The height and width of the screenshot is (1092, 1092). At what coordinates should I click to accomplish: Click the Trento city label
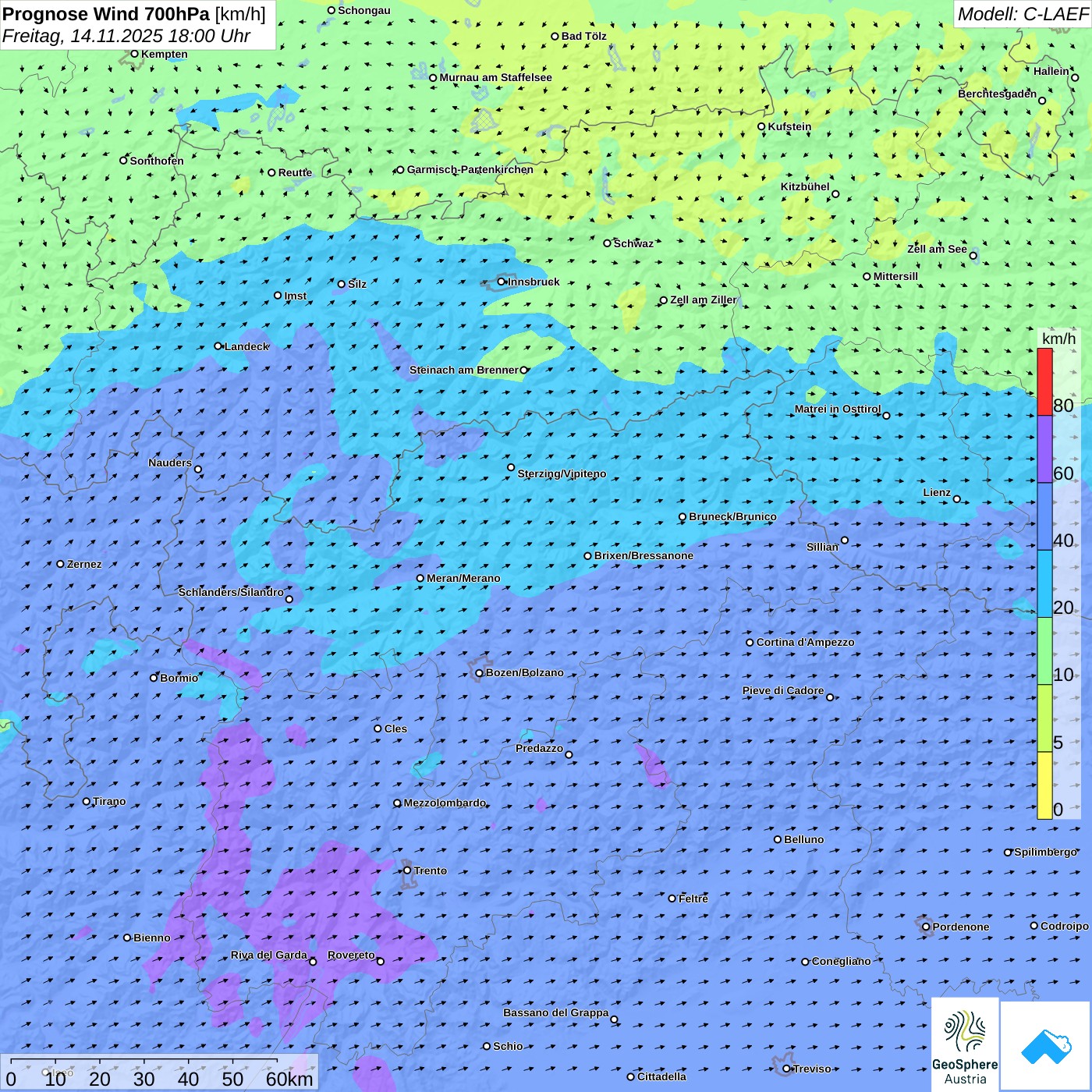431,870
